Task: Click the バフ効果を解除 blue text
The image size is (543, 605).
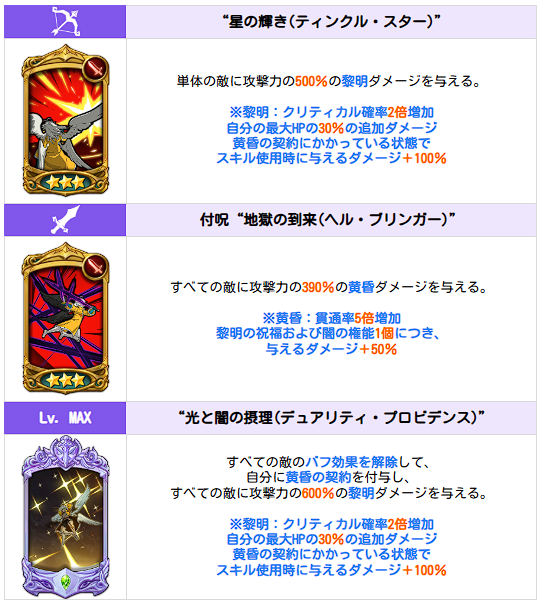Action: (x=352, y=462)
